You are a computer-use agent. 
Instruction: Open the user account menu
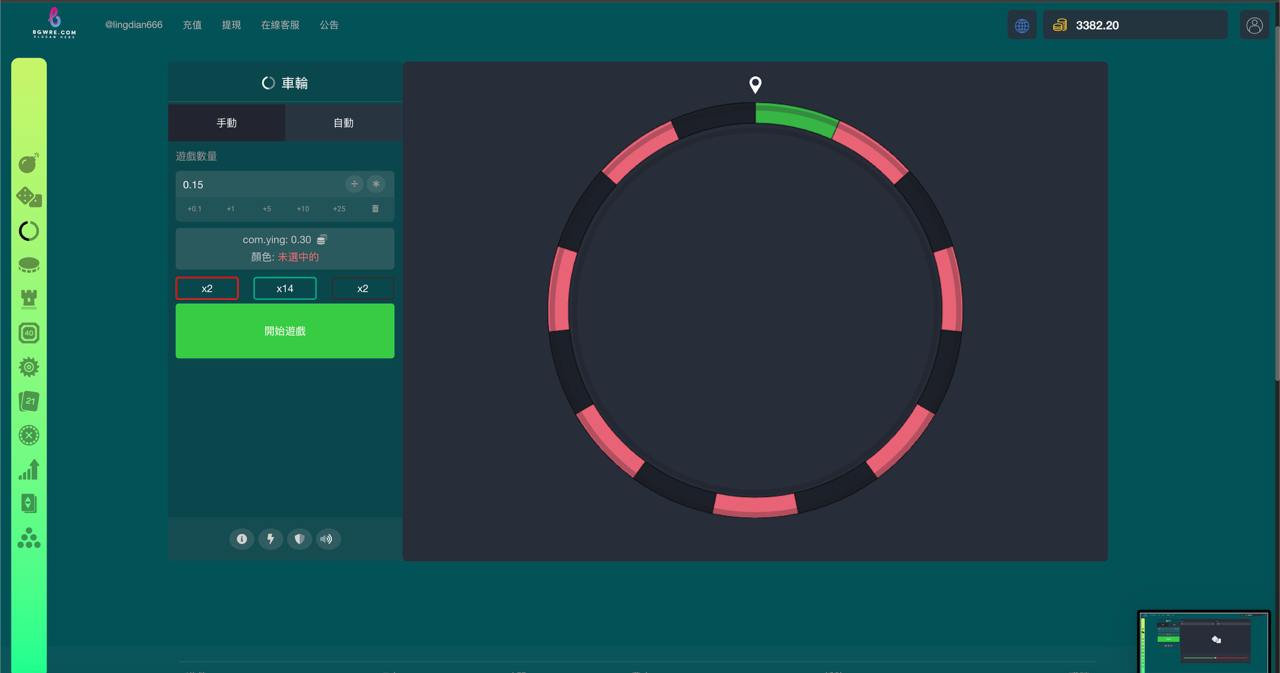point(1254,26)
